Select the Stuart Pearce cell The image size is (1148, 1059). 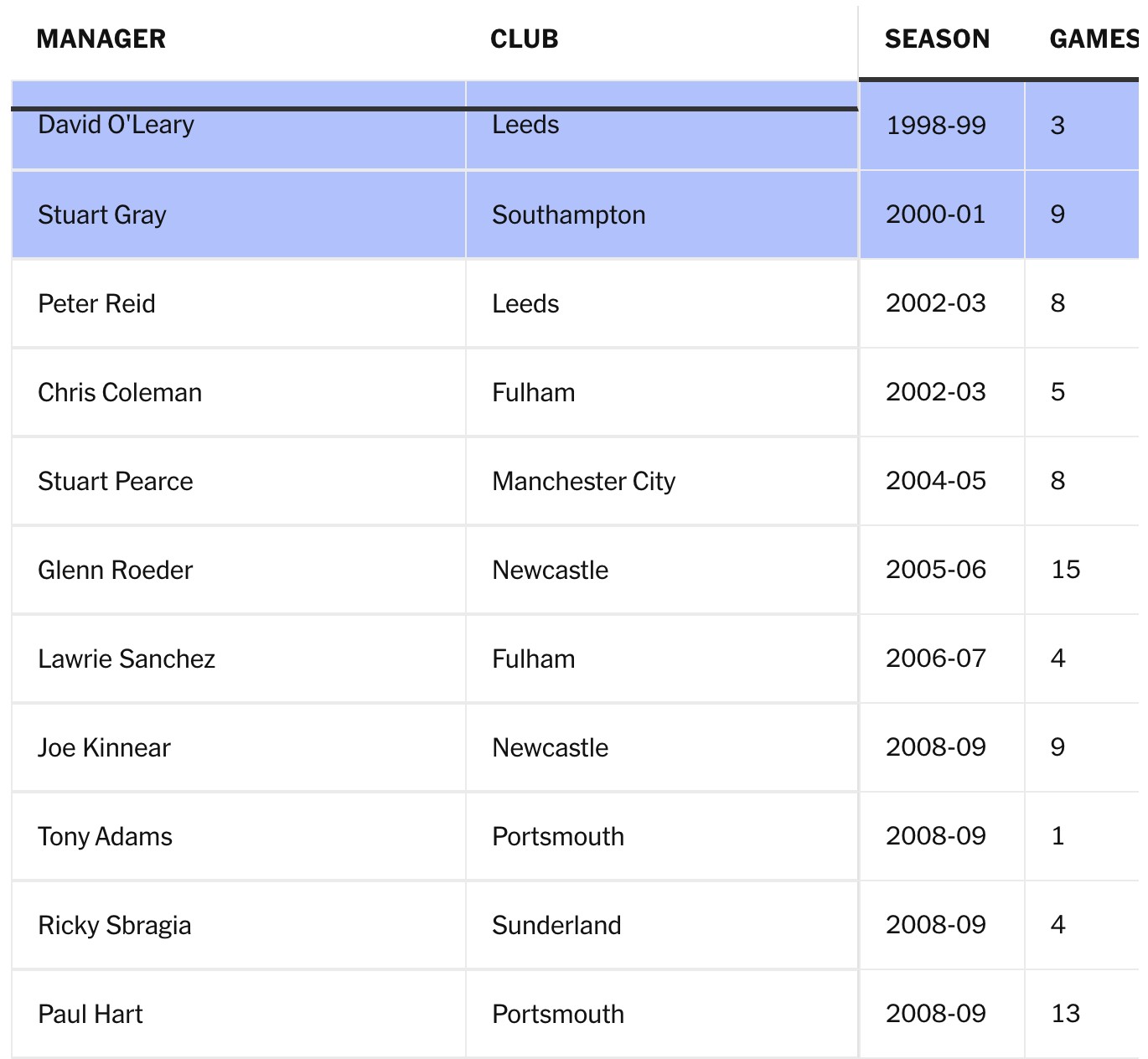(116, 482)
